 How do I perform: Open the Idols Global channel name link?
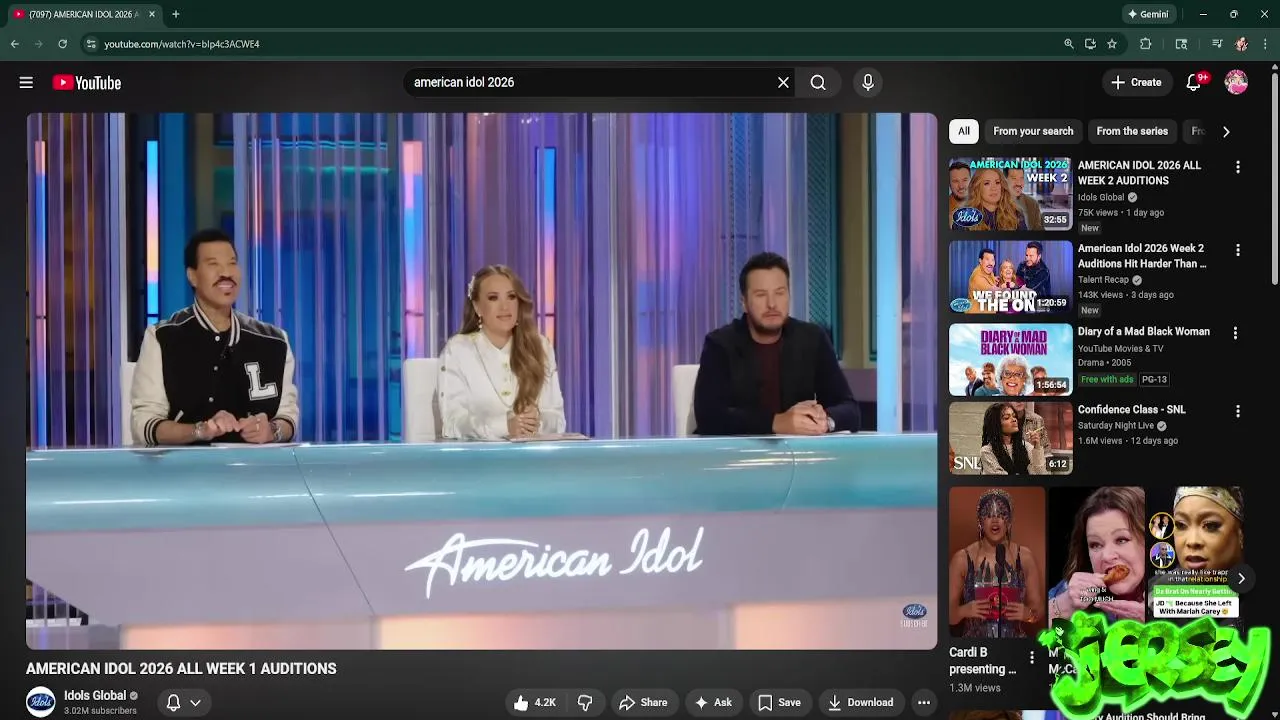tap(95, 696)
